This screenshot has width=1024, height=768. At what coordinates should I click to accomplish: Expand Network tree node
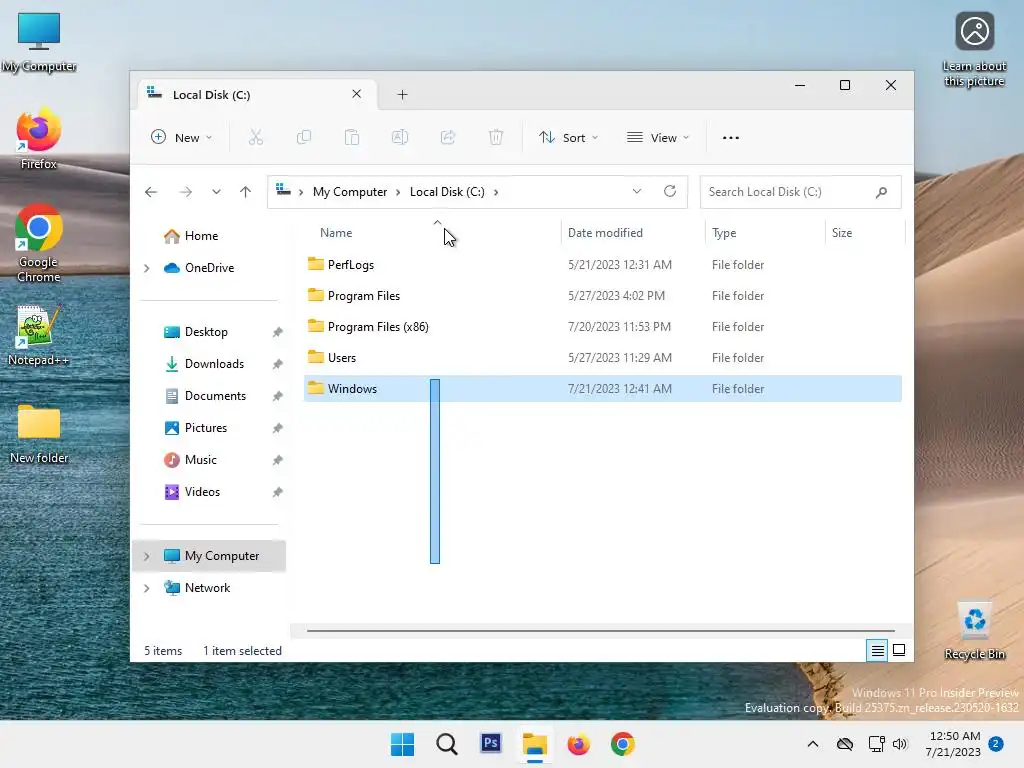(x=147, y=588)
